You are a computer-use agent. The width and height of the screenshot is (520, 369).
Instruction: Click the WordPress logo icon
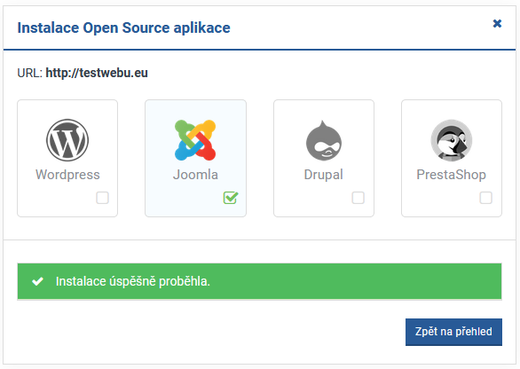coord(67,140)
